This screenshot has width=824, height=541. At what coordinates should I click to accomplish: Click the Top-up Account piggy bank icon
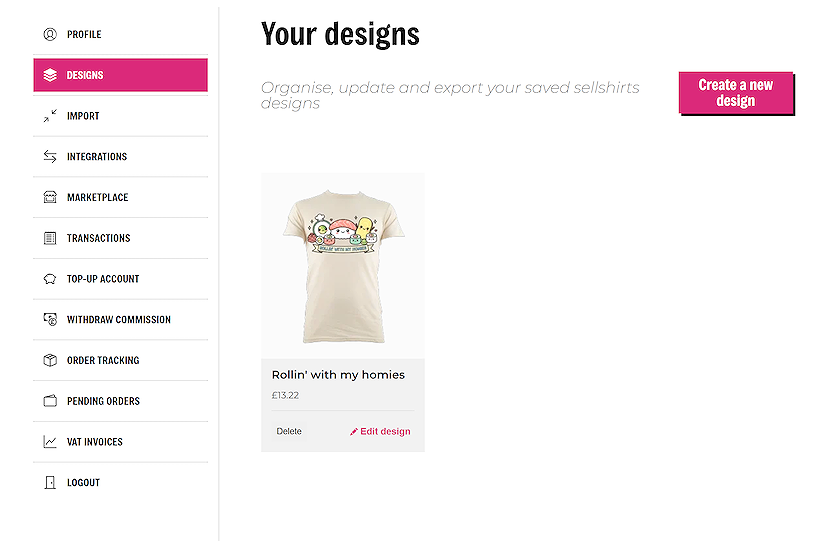50,279
